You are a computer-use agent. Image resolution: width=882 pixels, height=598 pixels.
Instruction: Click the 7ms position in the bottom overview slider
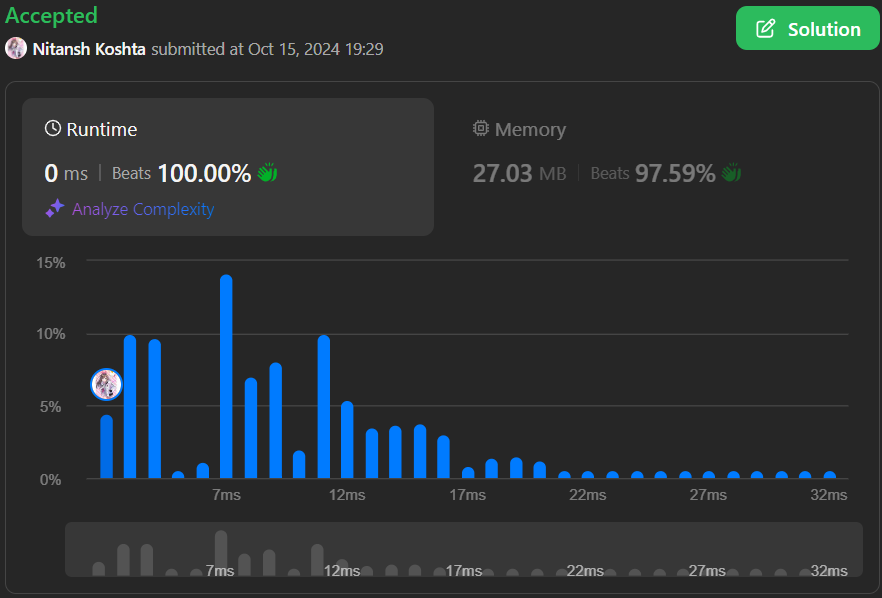pyautogui.click(x=221, y=555)
